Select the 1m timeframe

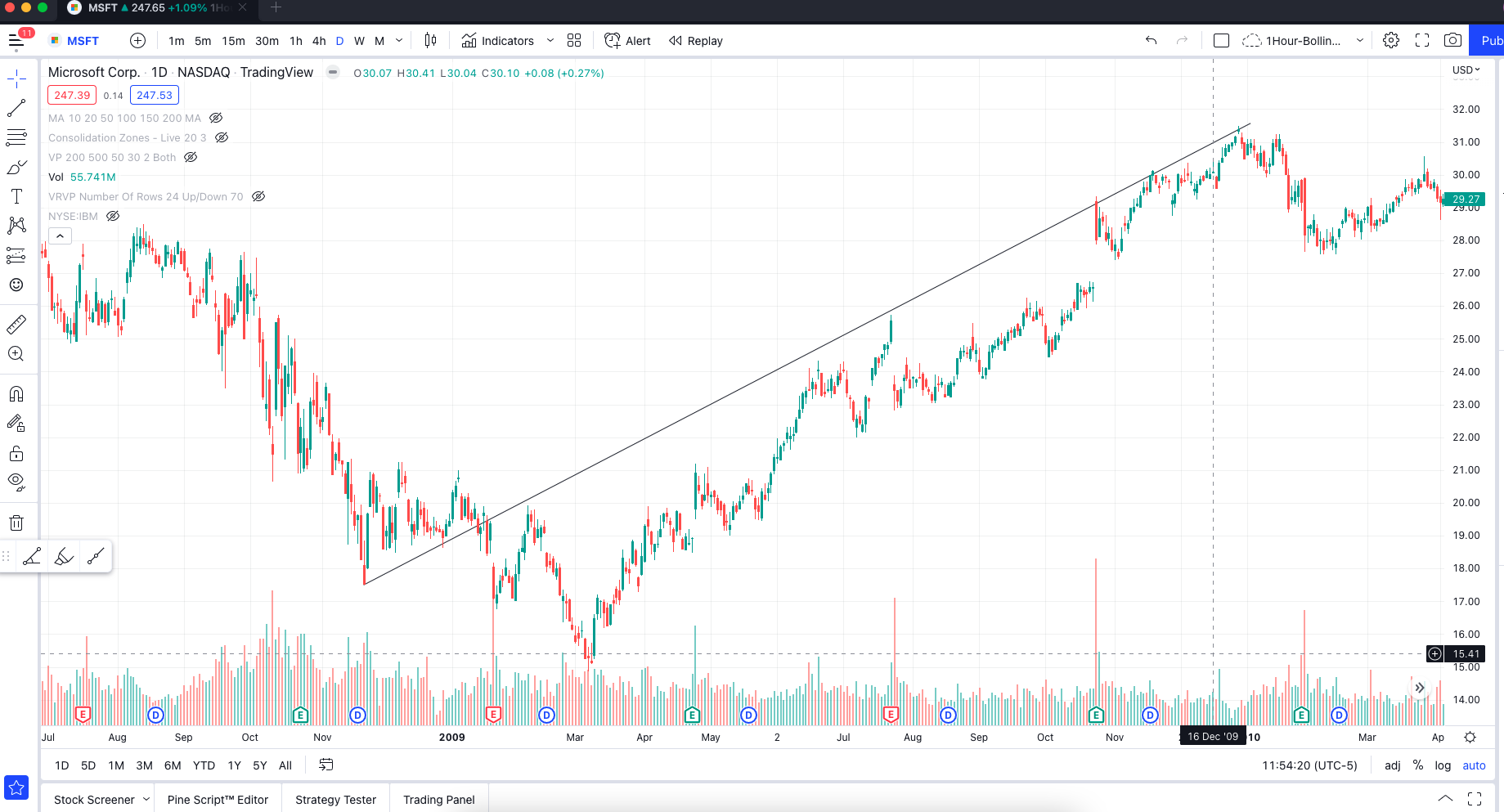176,41
